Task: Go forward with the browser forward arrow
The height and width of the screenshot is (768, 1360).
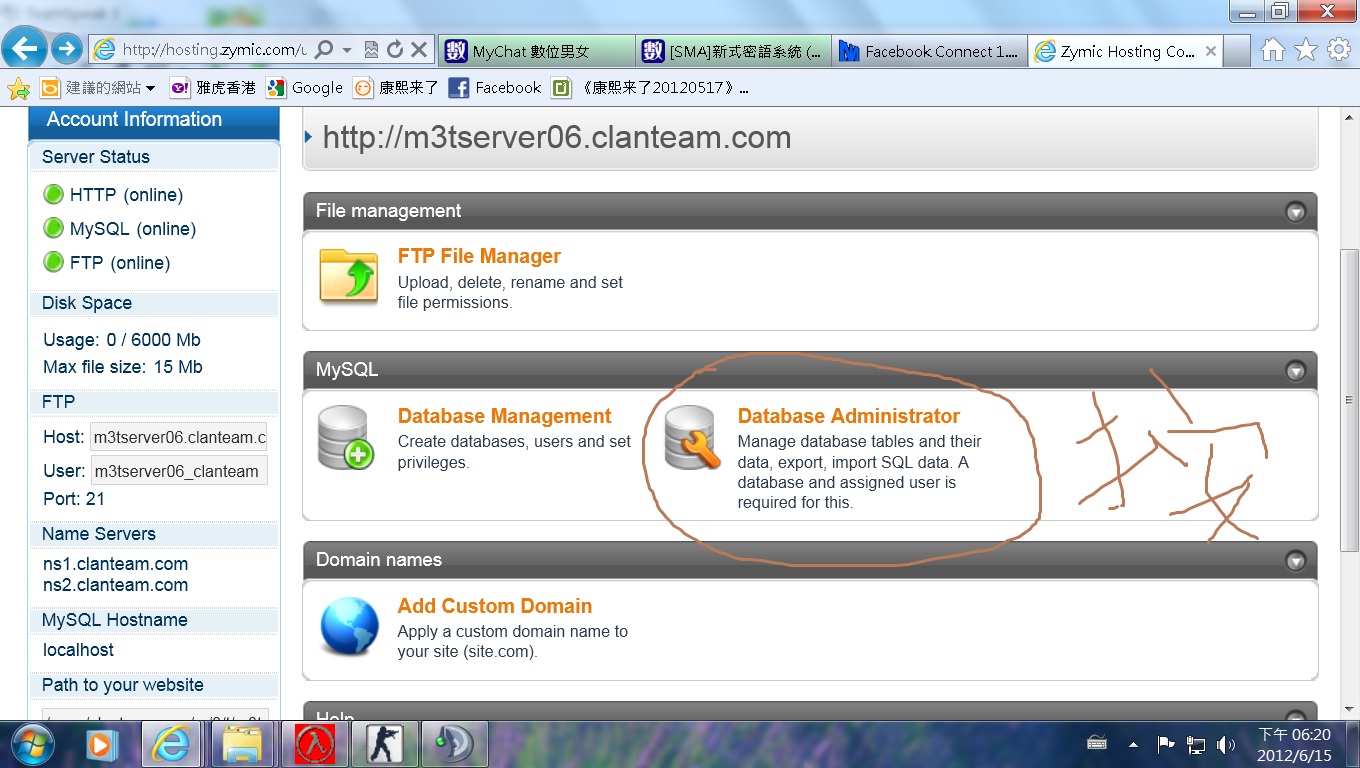Action: click(66, 47)
